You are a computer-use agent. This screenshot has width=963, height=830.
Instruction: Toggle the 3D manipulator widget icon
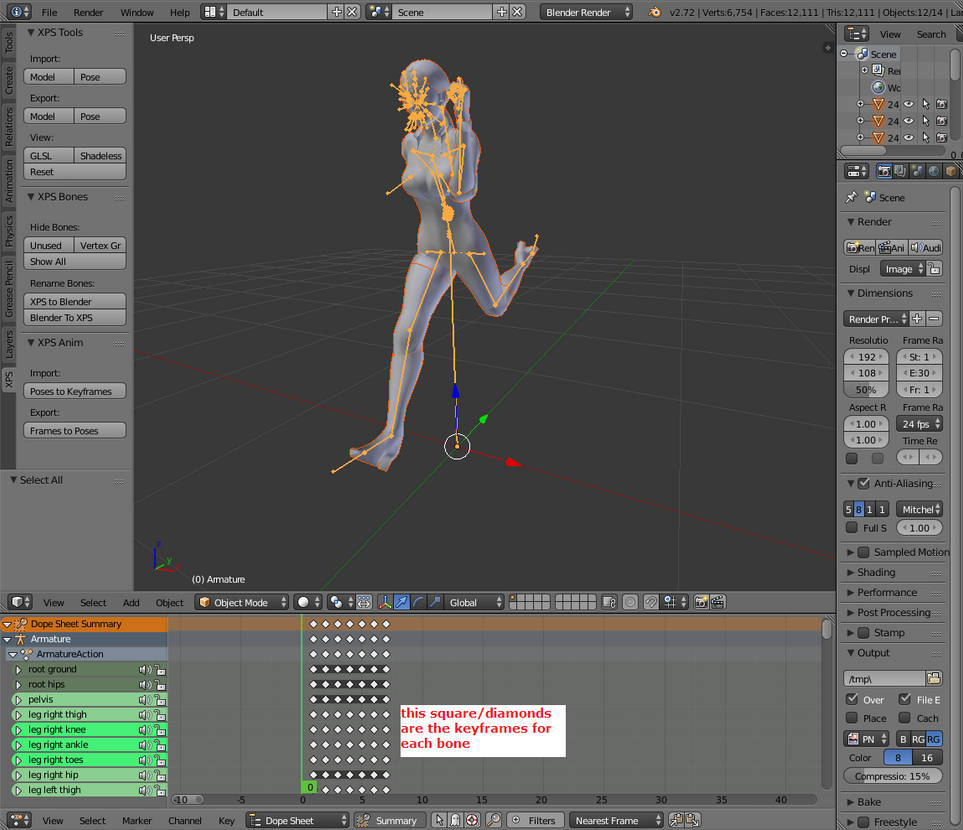pyautogui.click(x=385, y=602)
